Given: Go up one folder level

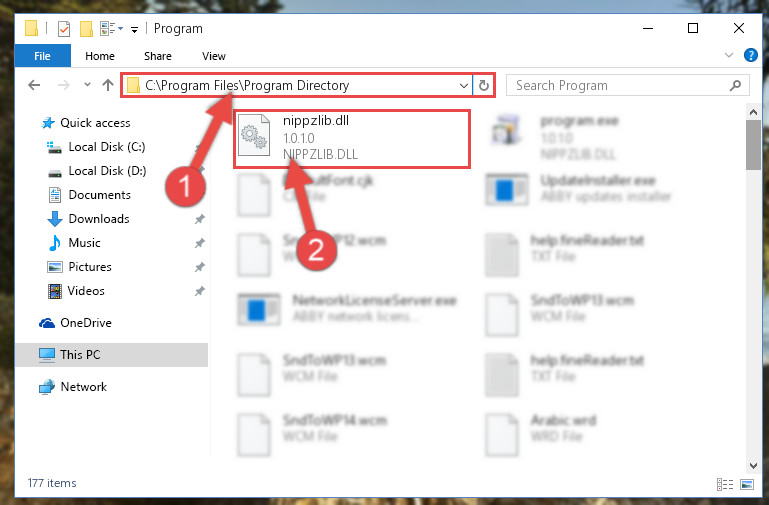Looking at the screenshot, I should 107,85.
